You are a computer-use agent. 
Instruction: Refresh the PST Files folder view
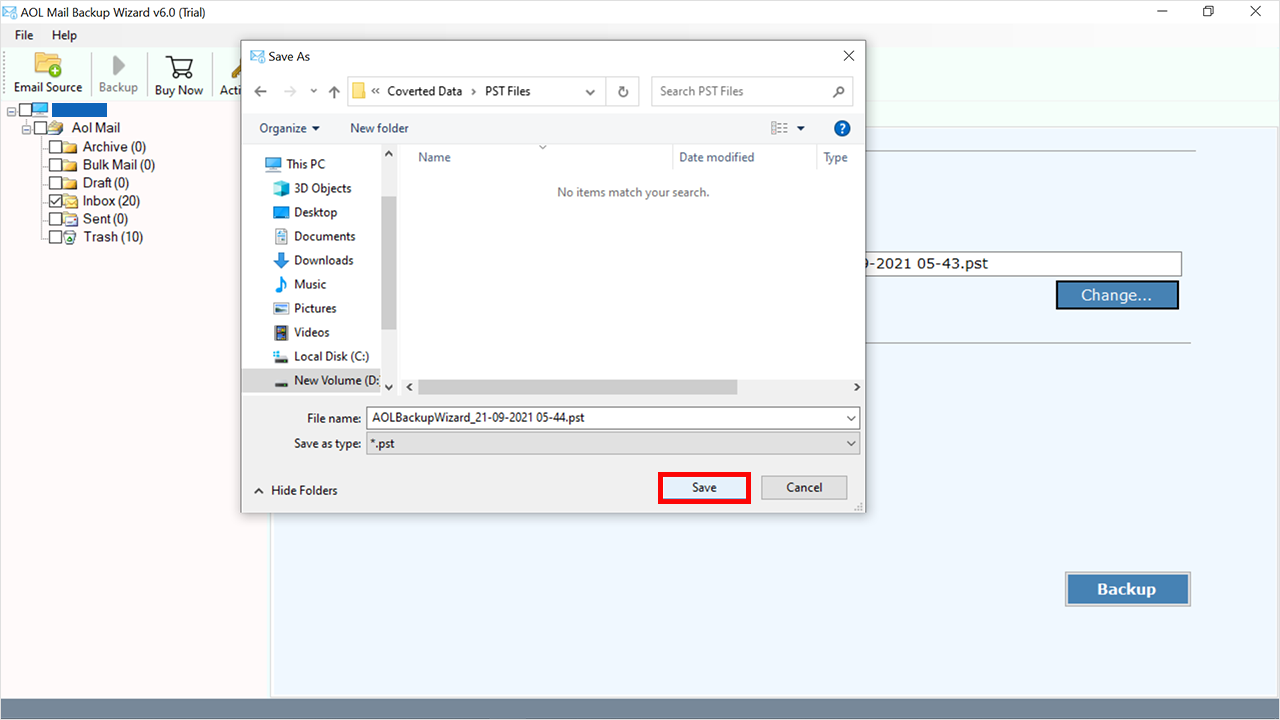[623, 91]
